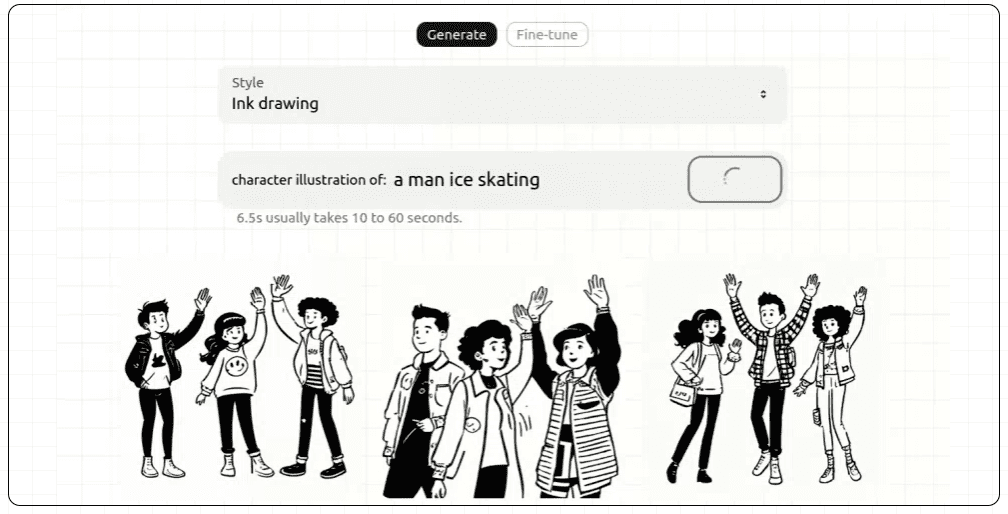This screenshot has width=1008, height=514.
Task: Click the man in plaid shirt
Action: point(768,370)
